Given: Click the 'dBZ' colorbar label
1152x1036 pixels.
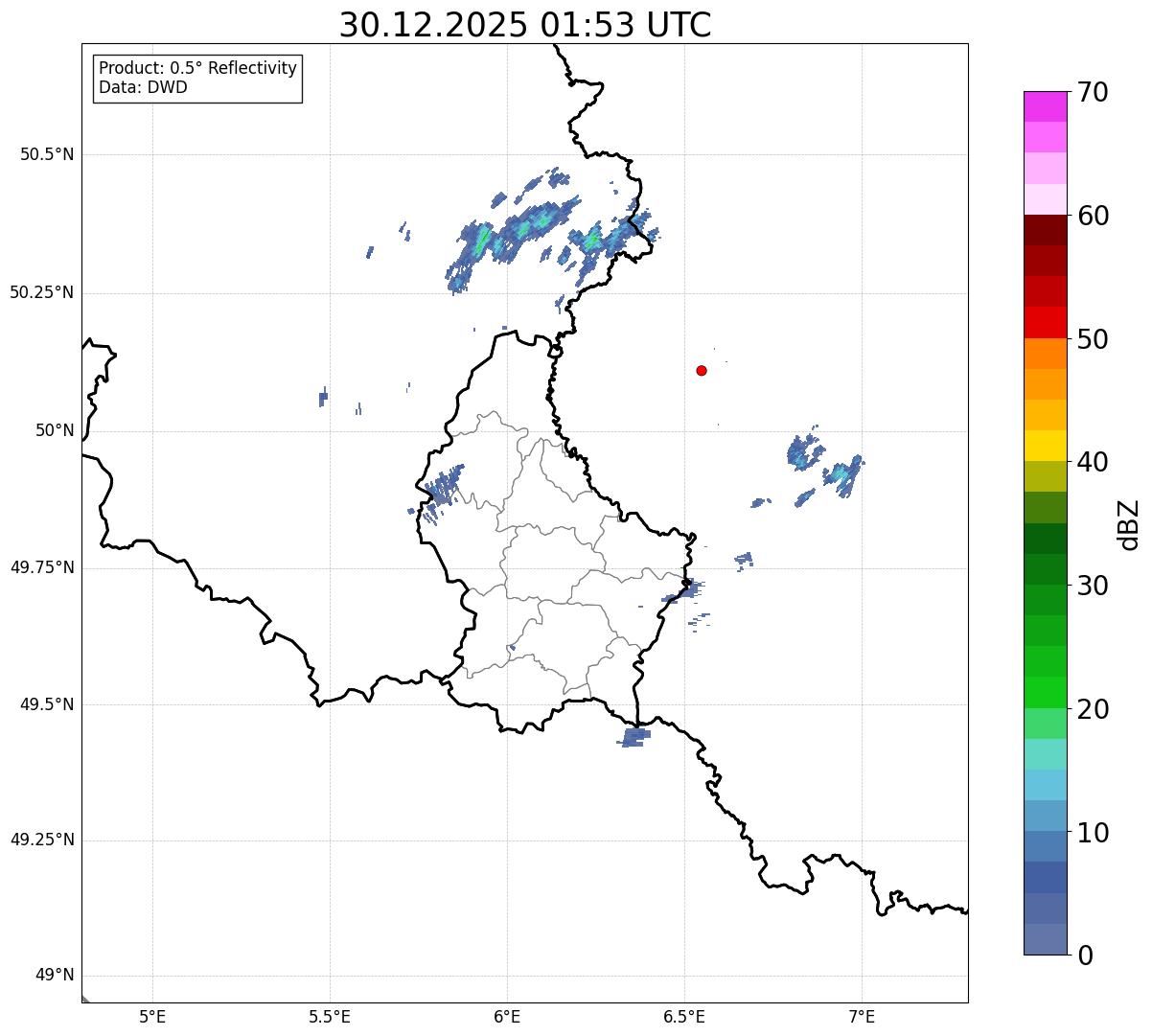Looking at the screenshot, I should pos(1130,524).
